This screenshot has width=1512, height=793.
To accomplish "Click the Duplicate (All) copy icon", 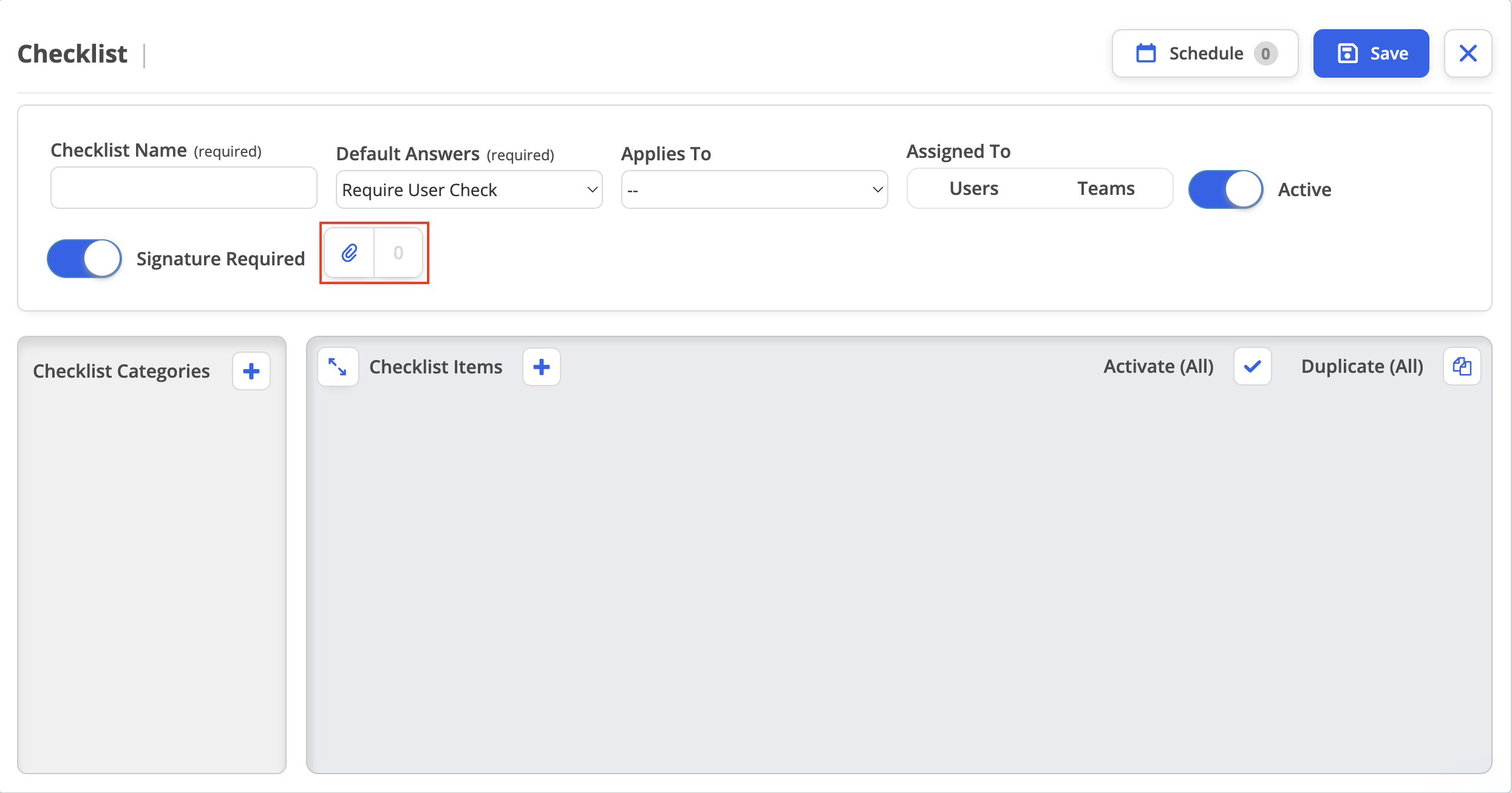I will click(x=1462, y=366).
